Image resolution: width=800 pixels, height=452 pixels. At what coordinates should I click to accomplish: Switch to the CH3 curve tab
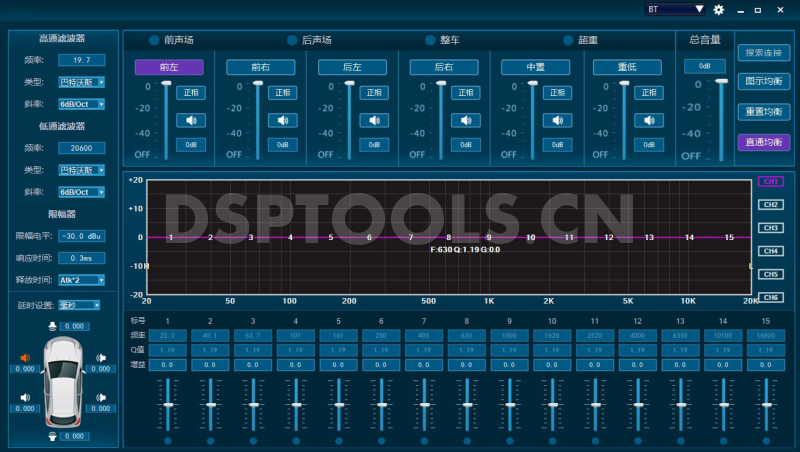click(770, 228)
